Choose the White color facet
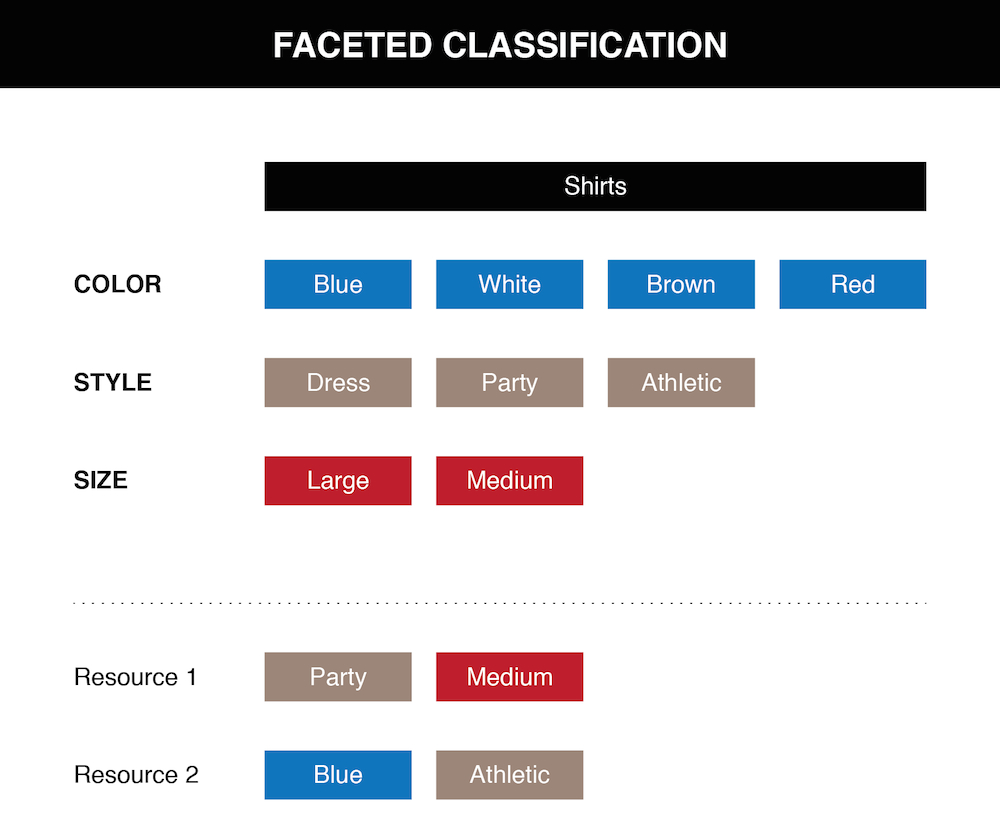 (509, 284)
